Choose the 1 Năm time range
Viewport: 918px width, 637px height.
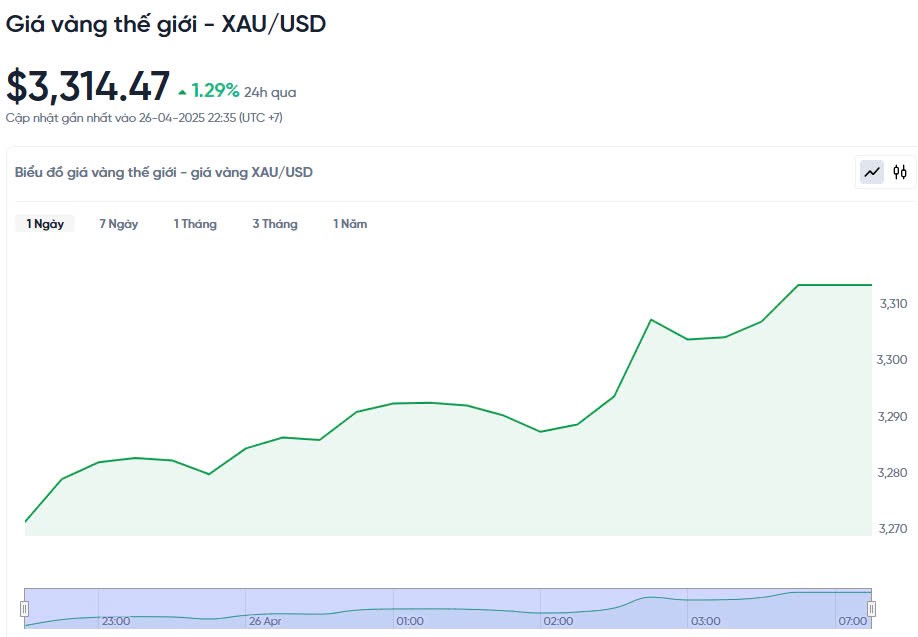click(x=350, y=224)
